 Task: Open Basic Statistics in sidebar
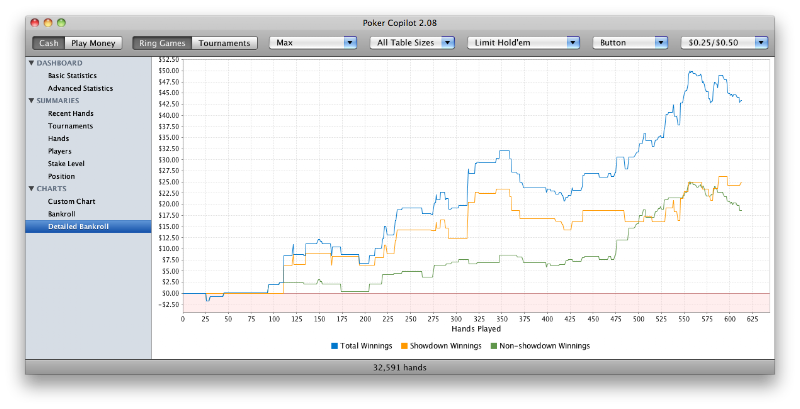72,75
